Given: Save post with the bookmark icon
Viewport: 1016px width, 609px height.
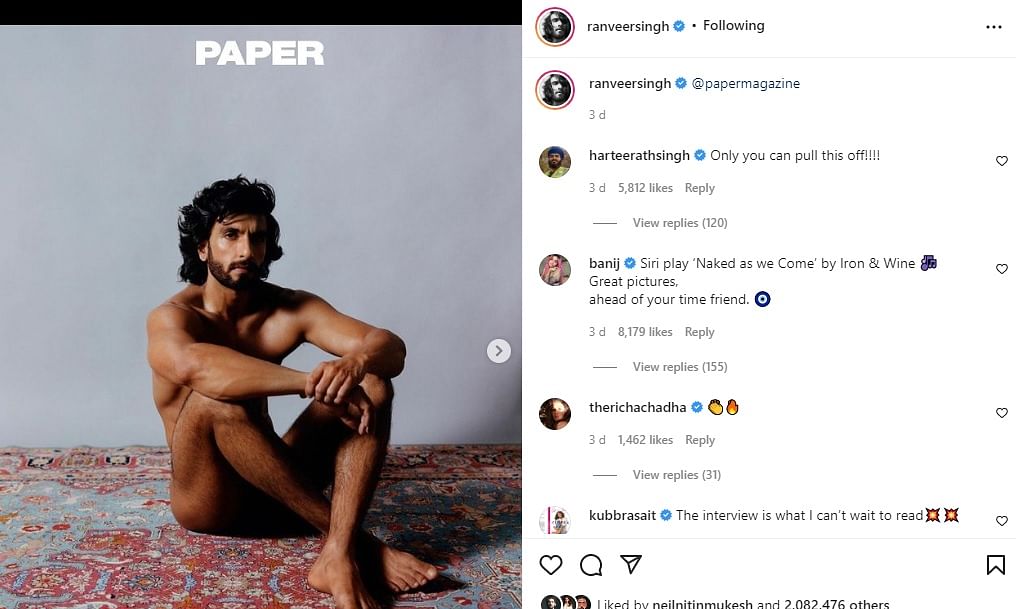Looking at the screenshot, I should (995, 565).
